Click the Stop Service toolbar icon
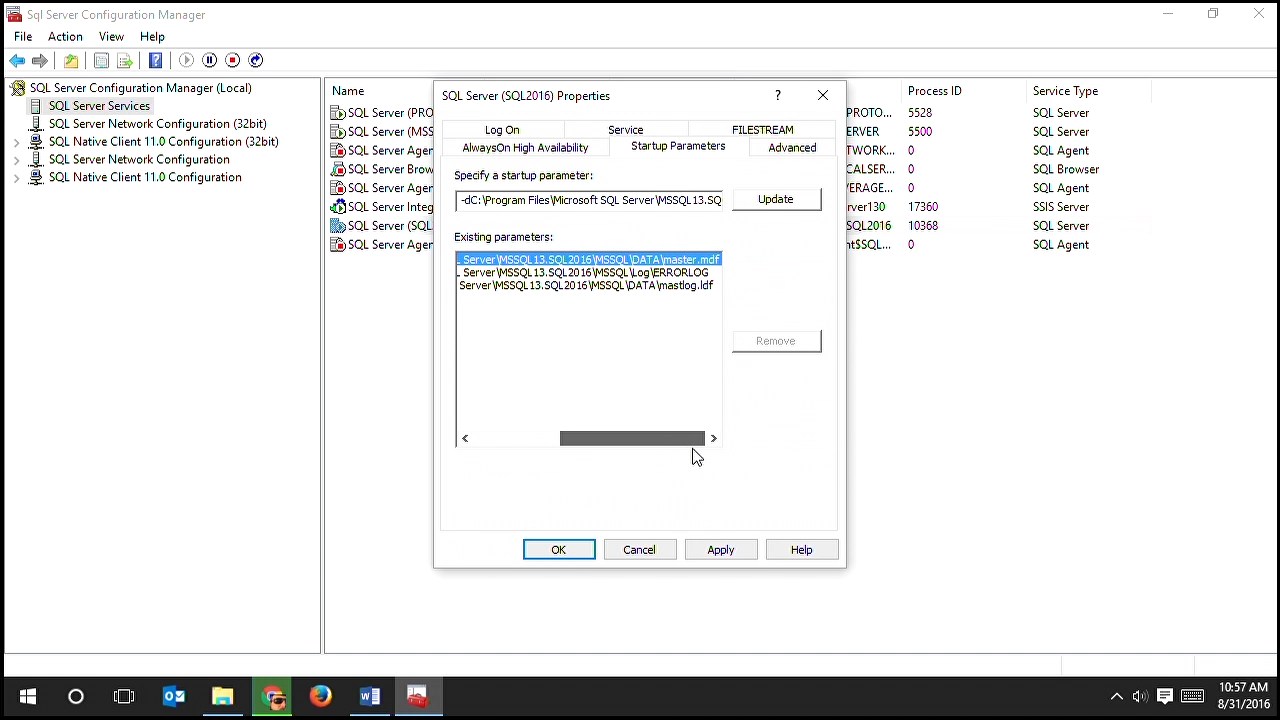This screenshot has width=1280, height=720. pos(232,61)
